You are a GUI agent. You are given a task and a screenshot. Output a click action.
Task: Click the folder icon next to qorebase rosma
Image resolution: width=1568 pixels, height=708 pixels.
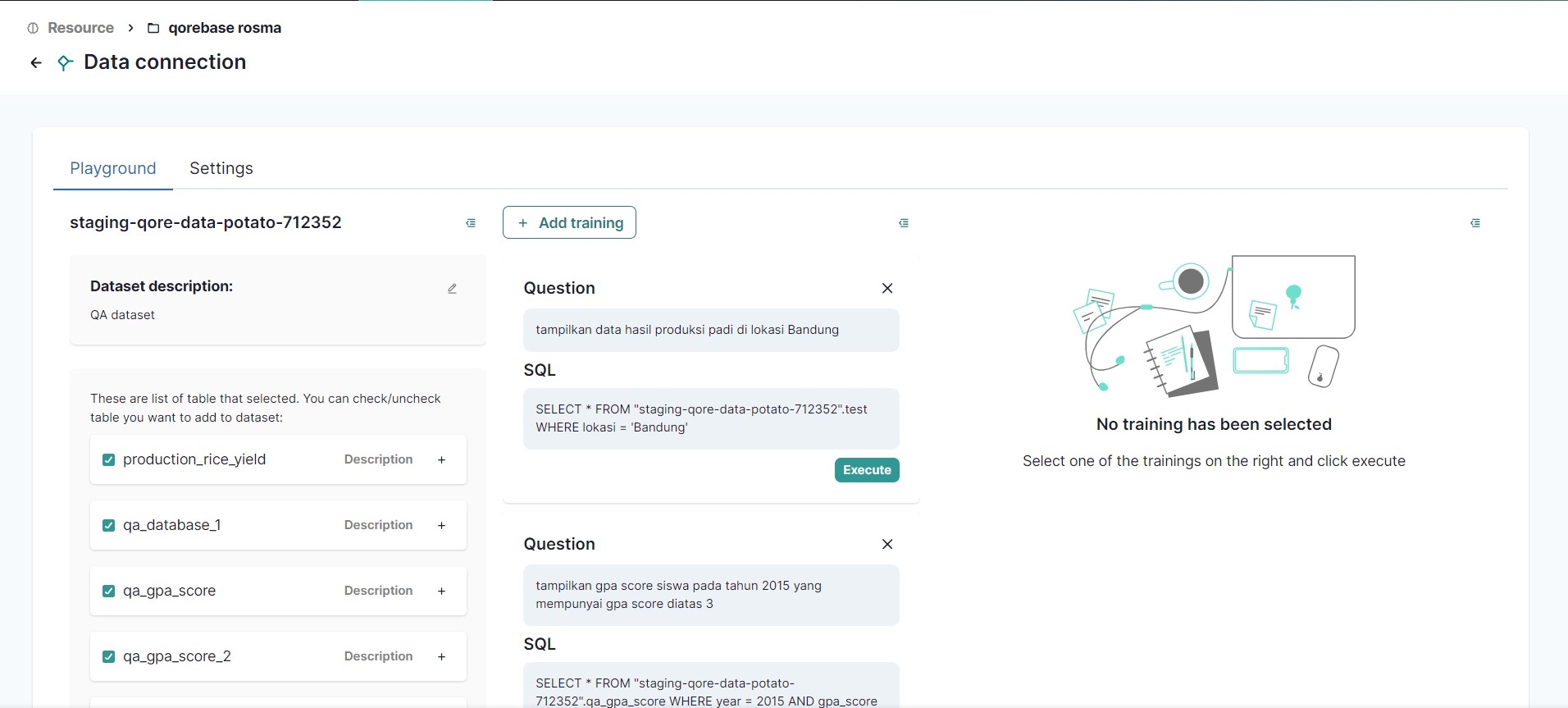pyautogui.click(x=153, y=28)
